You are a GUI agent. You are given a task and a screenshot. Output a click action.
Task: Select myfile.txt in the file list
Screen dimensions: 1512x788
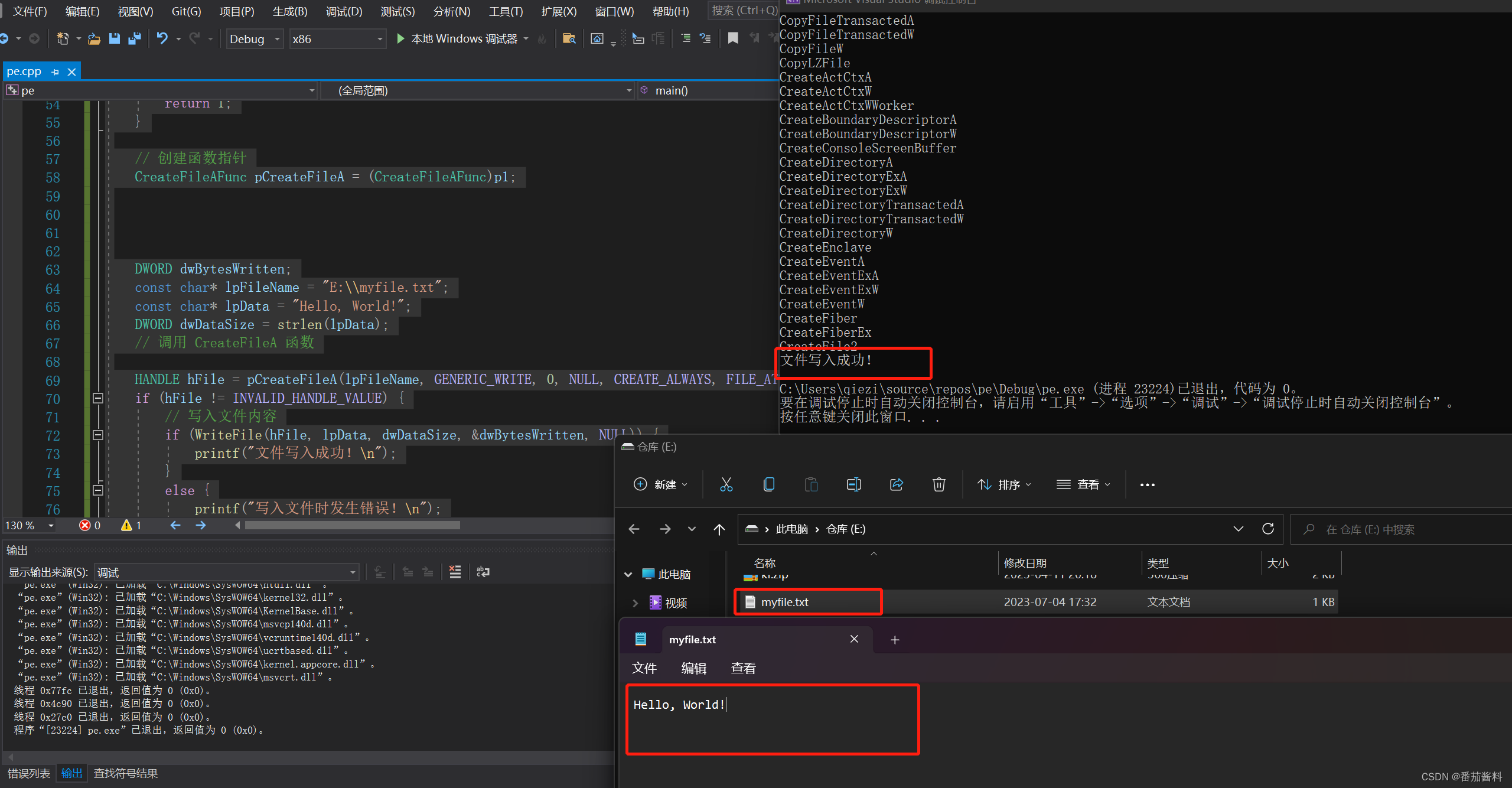coord(1037,602)
